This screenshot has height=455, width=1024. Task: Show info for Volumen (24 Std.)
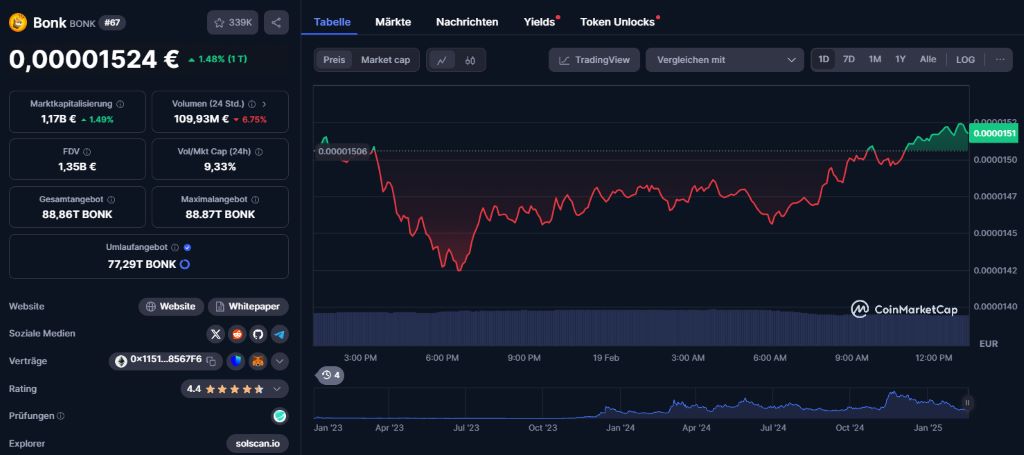252,104
